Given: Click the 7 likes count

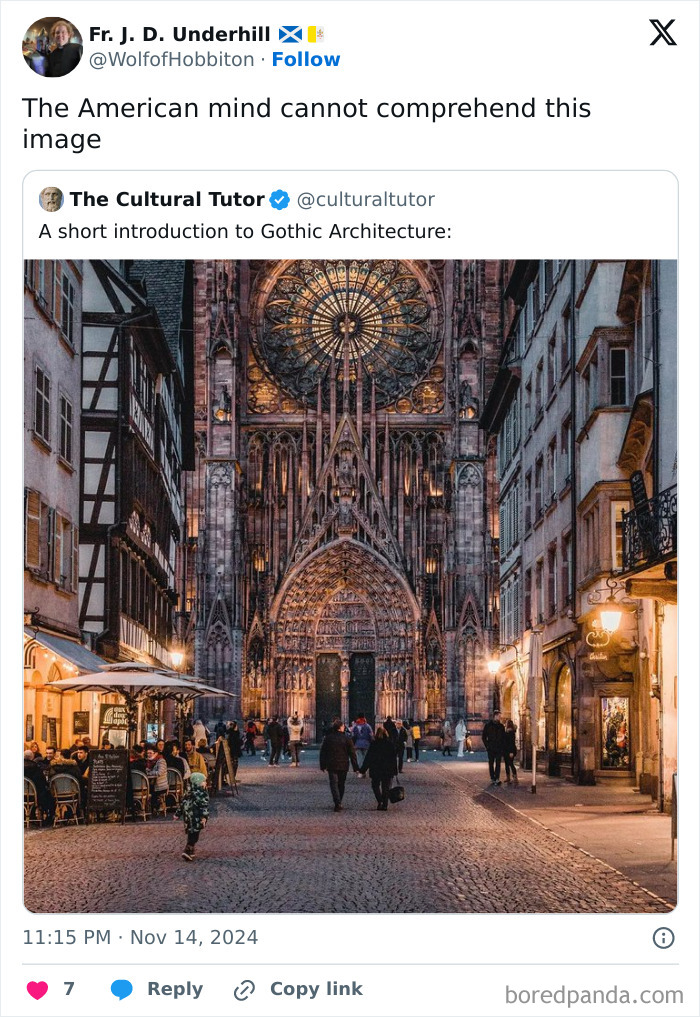Looking at the screenshot, I should (67, 989).
